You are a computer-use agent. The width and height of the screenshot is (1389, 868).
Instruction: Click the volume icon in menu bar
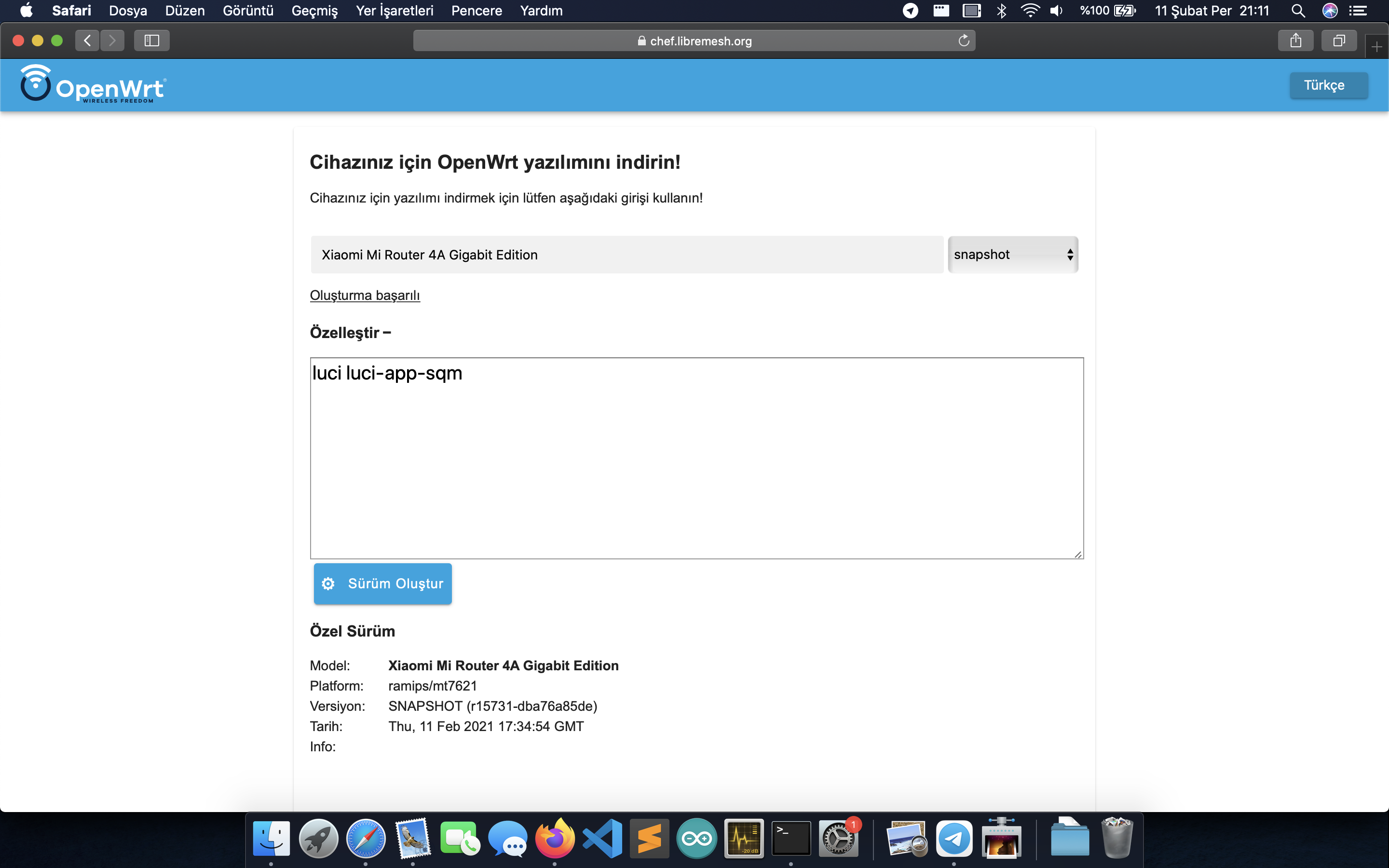tap(1057, 10)
